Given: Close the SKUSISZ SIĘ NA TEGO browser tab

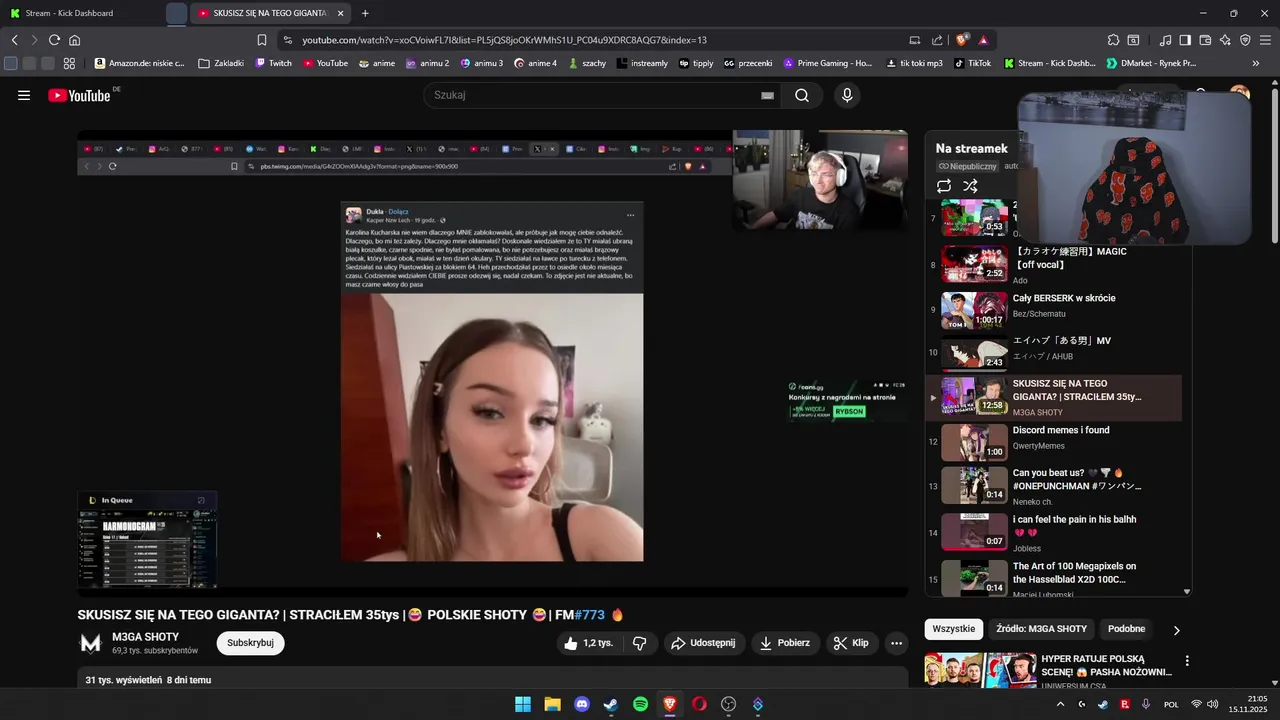Looking at the screenshot, I should click(x=341, y=13).
